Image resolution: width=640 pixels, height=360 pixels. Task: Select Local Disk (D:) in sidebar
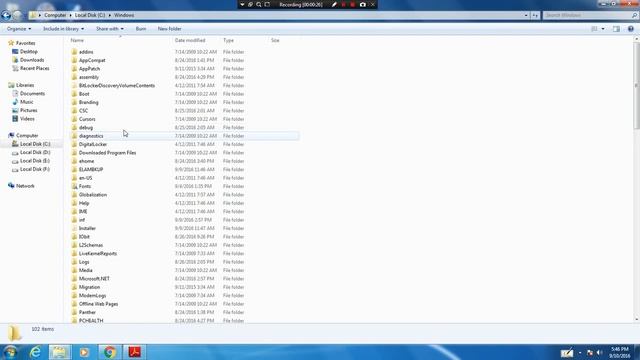click(35, 152)
